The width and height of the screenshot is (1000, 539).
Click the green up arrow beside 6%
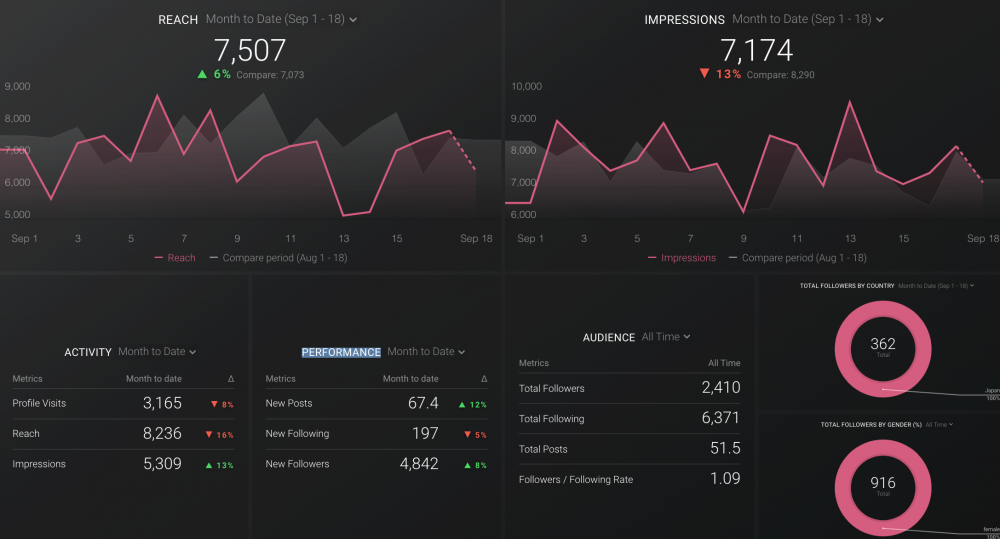tap(203, 75)
